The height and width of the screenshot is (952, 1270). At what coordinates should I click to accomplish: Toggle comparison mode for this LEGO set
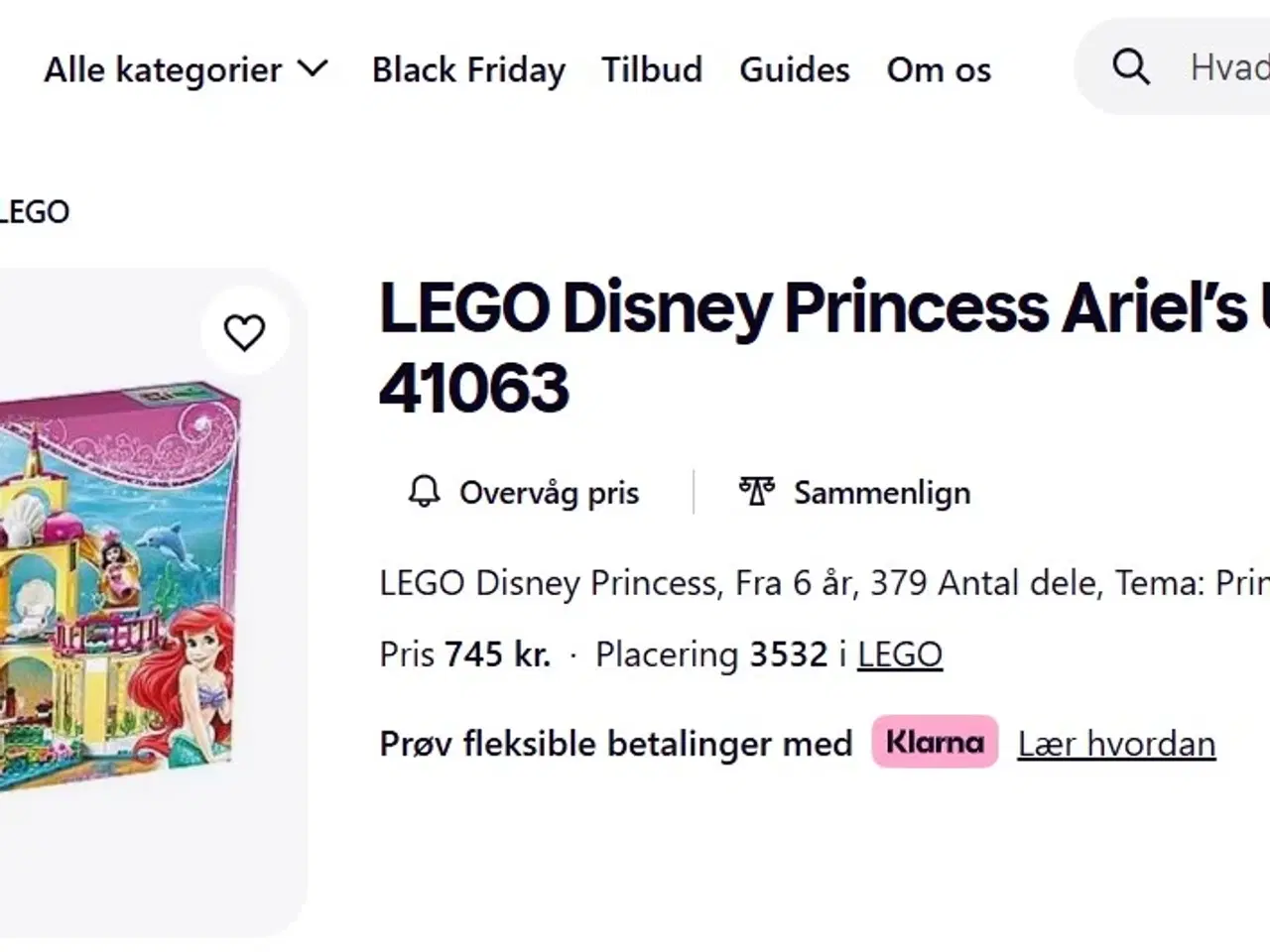click(853, 493)
